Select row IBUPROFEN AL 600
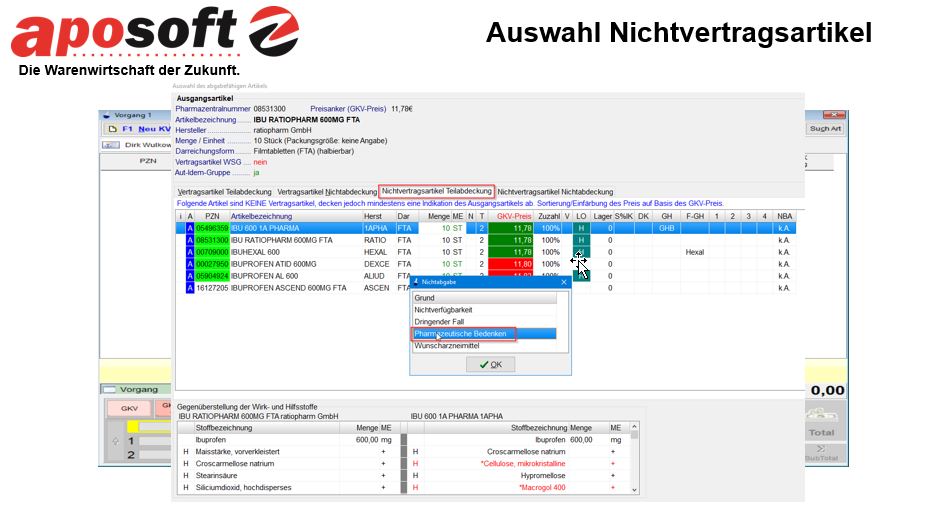933x515 pixels. pyautogui.click(x=486, y=276)
